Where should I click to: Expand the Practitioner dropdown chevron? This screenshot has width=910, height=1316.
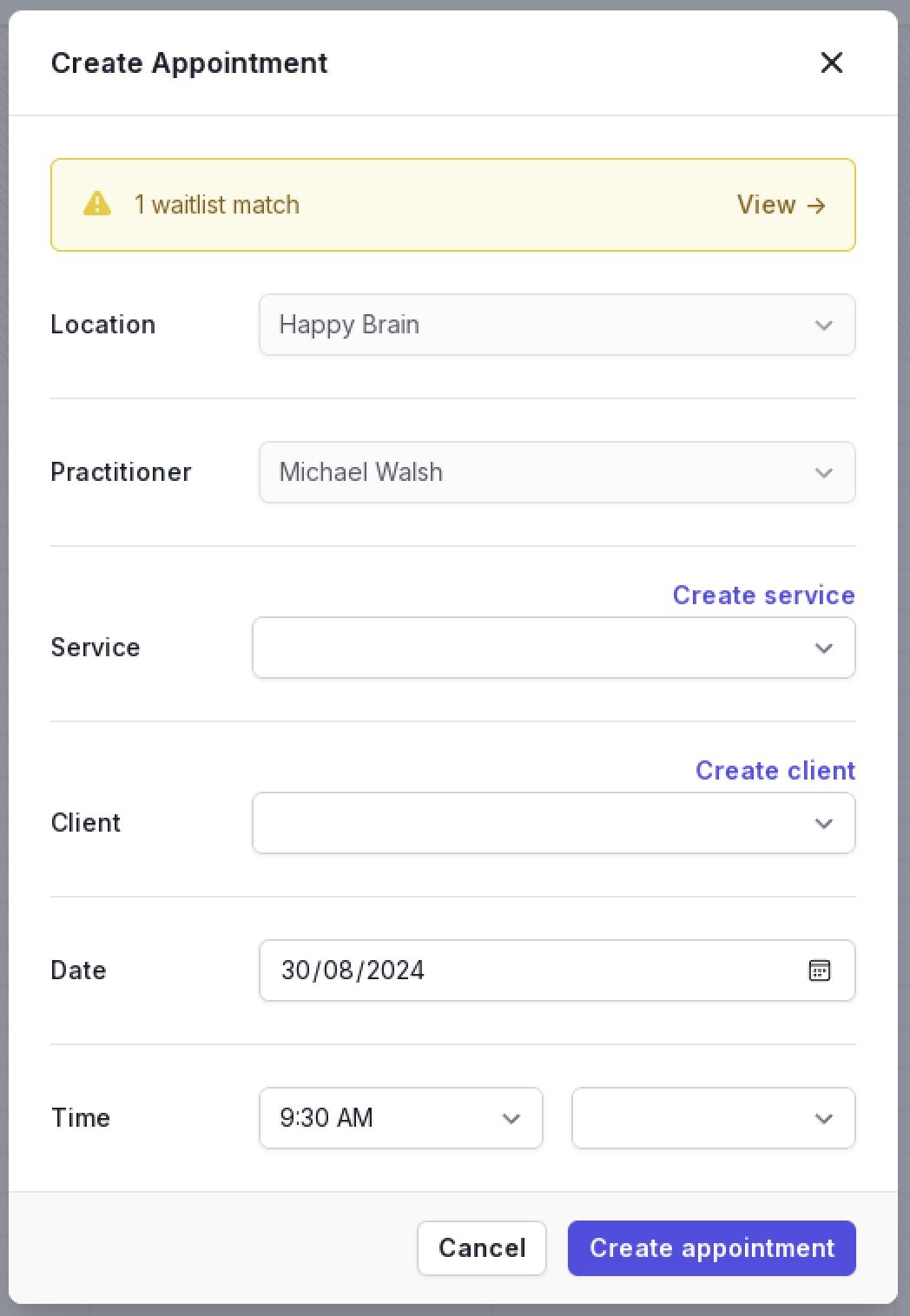tap(823, 473)
